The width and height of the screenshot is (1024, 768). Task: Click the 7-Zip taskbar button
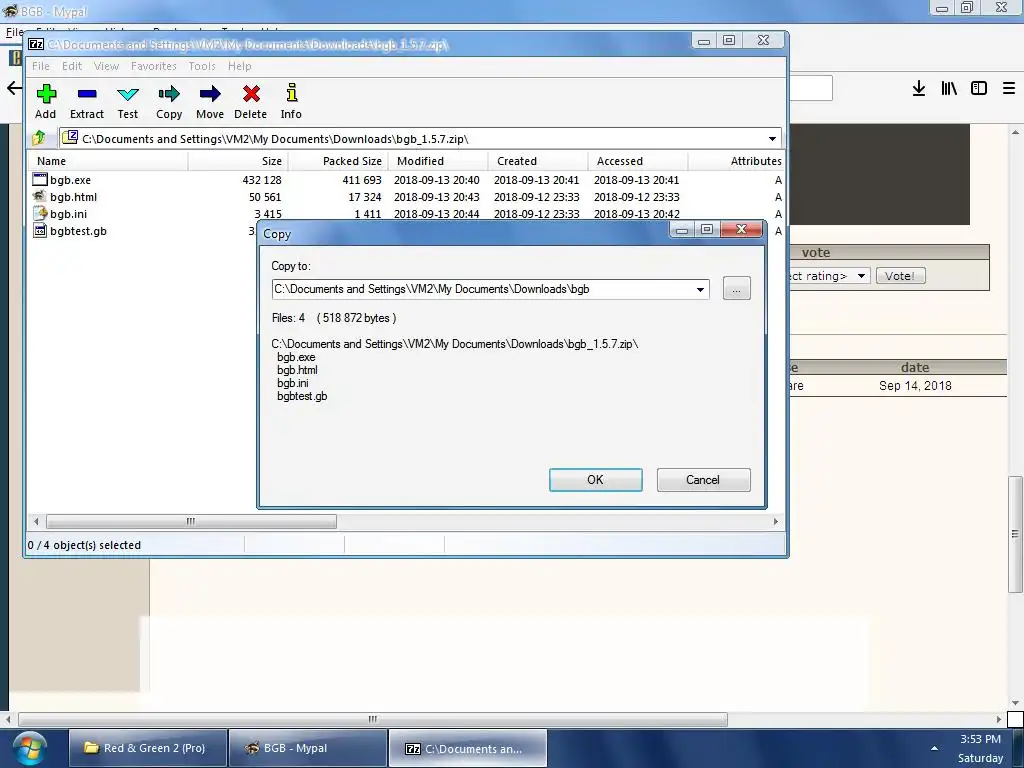pos(468,748)
